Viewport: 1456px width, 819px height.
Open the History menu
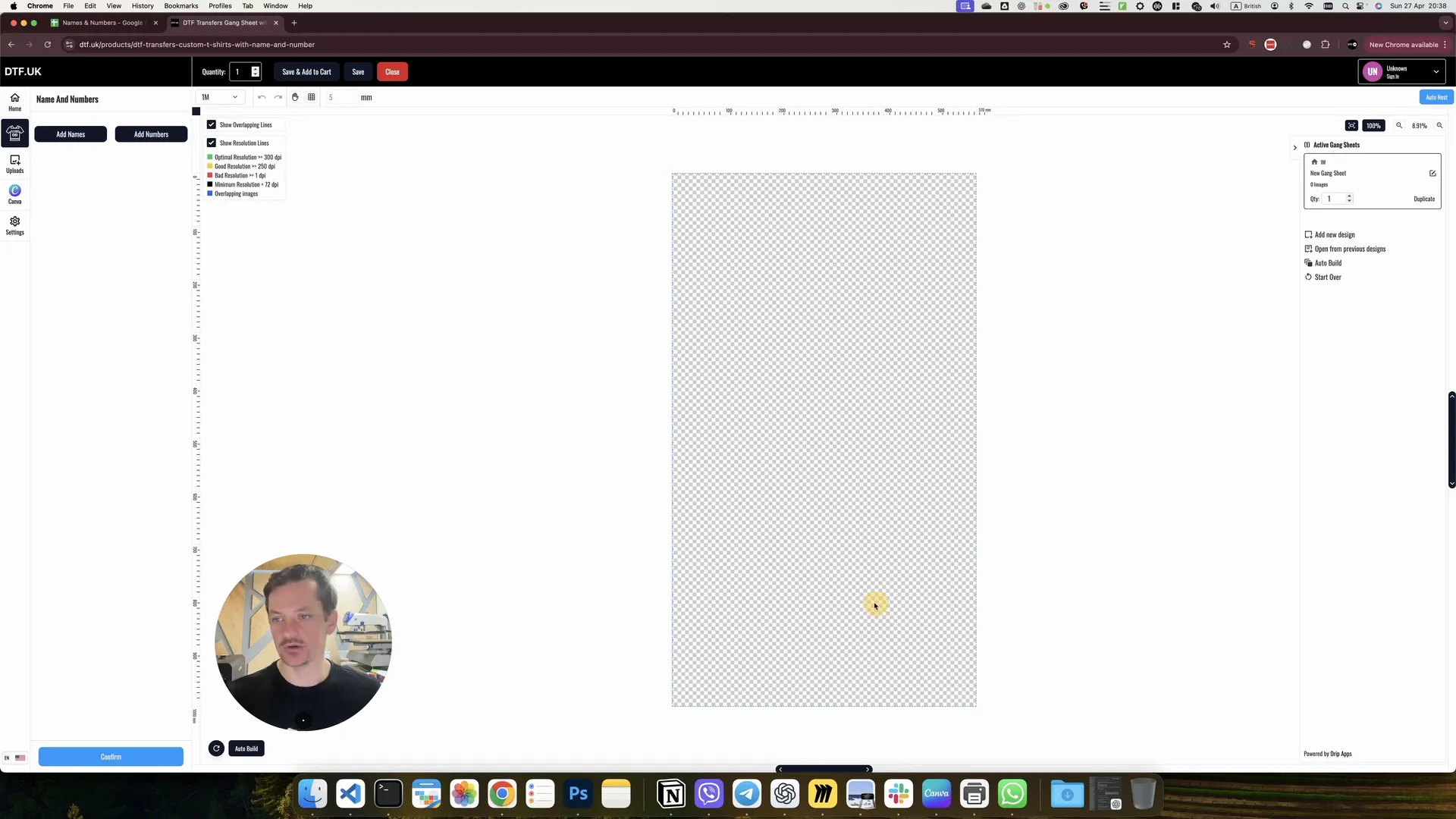[x=143, y=6]
